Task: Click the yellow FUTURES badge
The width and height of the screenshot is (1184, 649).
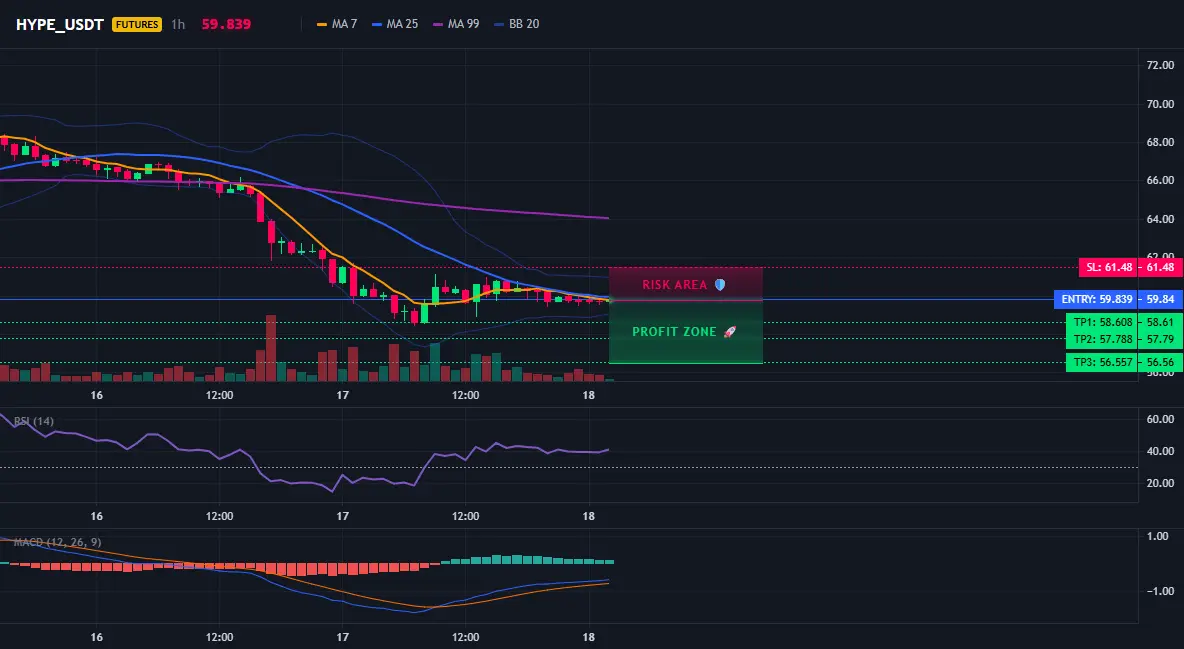Action: point(137,24)
